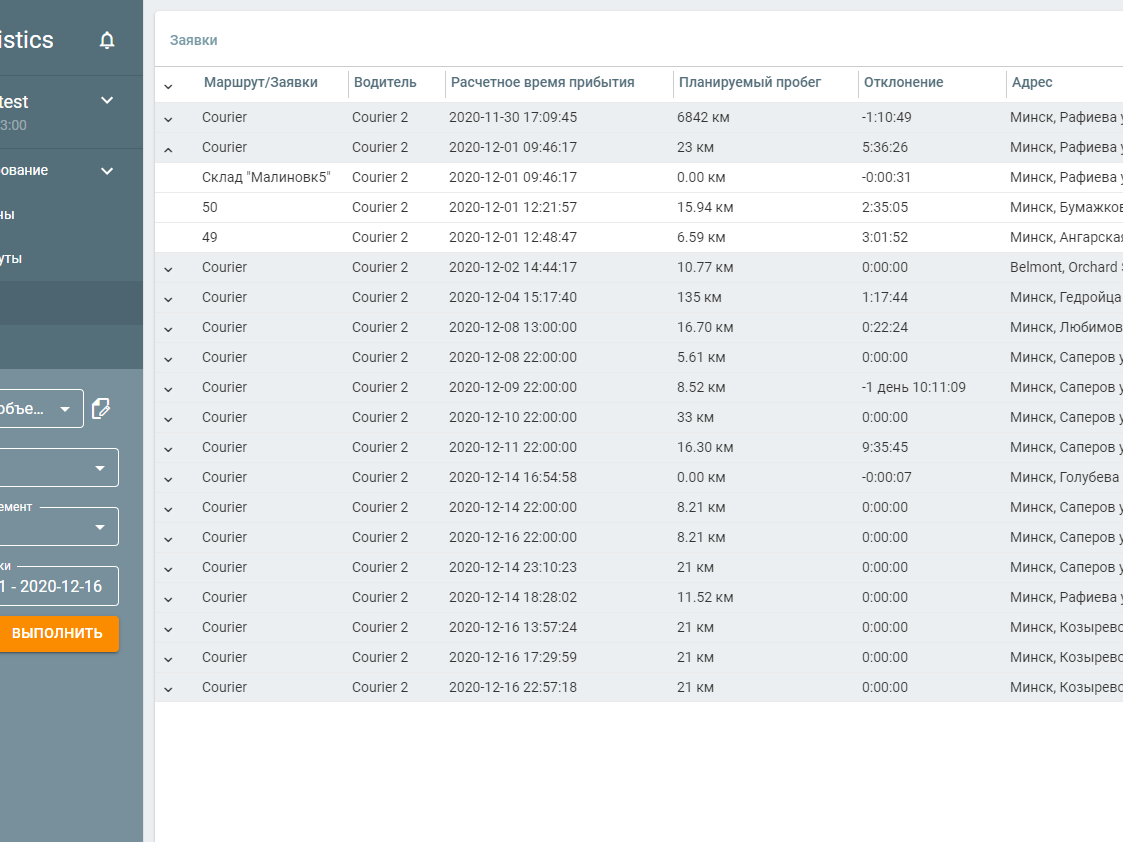Click the ВЫПОЛНИТЬ button

[59, 633]
